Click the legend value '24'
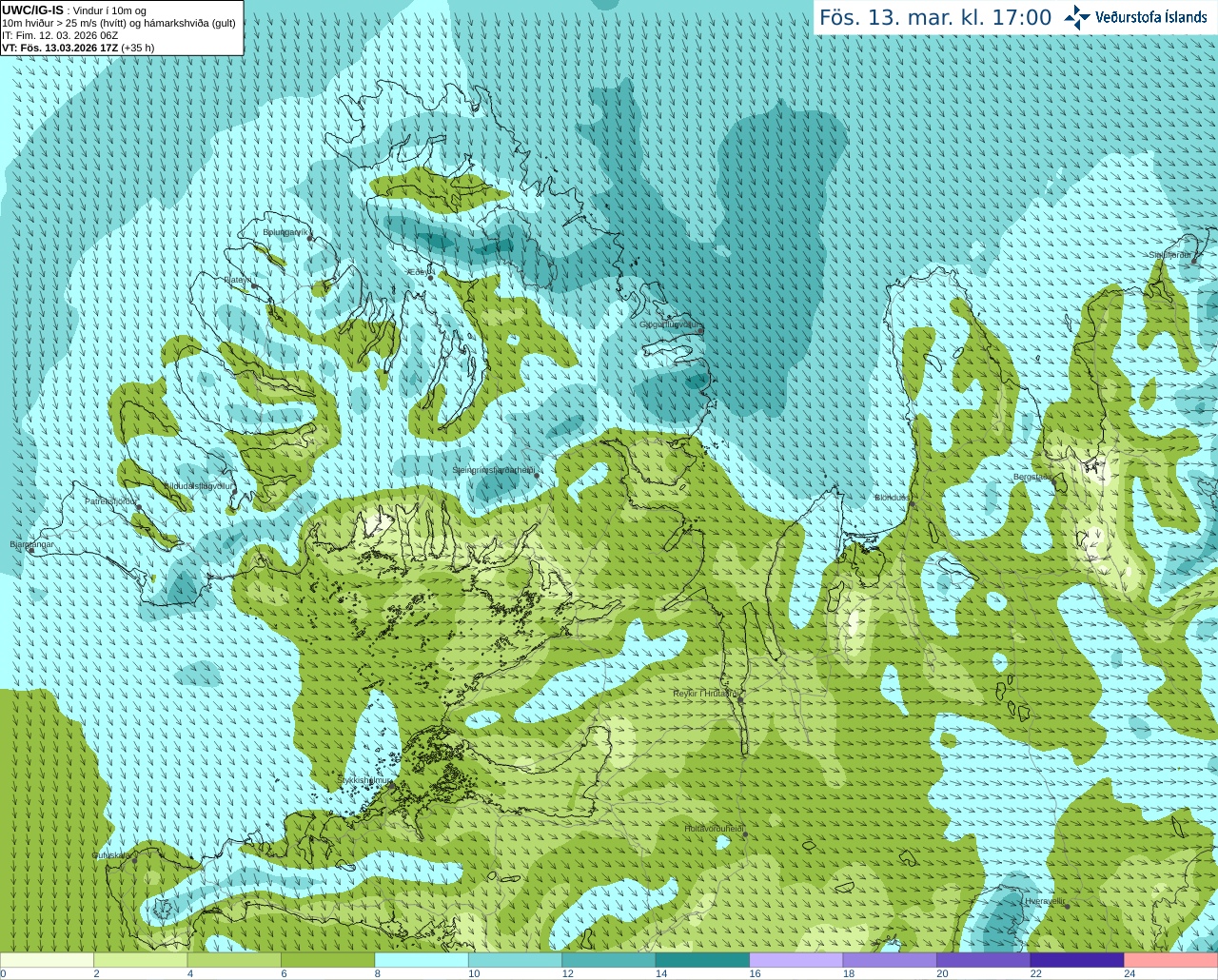The width and height of the screenshot is (1218, 980). click(x=1130, y=973)
